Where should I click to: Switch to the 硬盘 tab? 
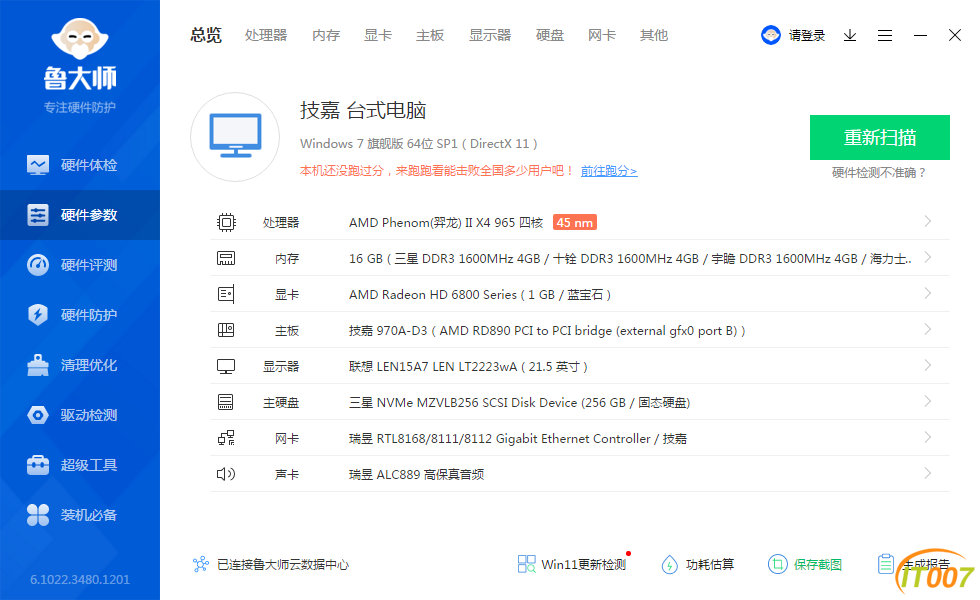coord(550,35)
